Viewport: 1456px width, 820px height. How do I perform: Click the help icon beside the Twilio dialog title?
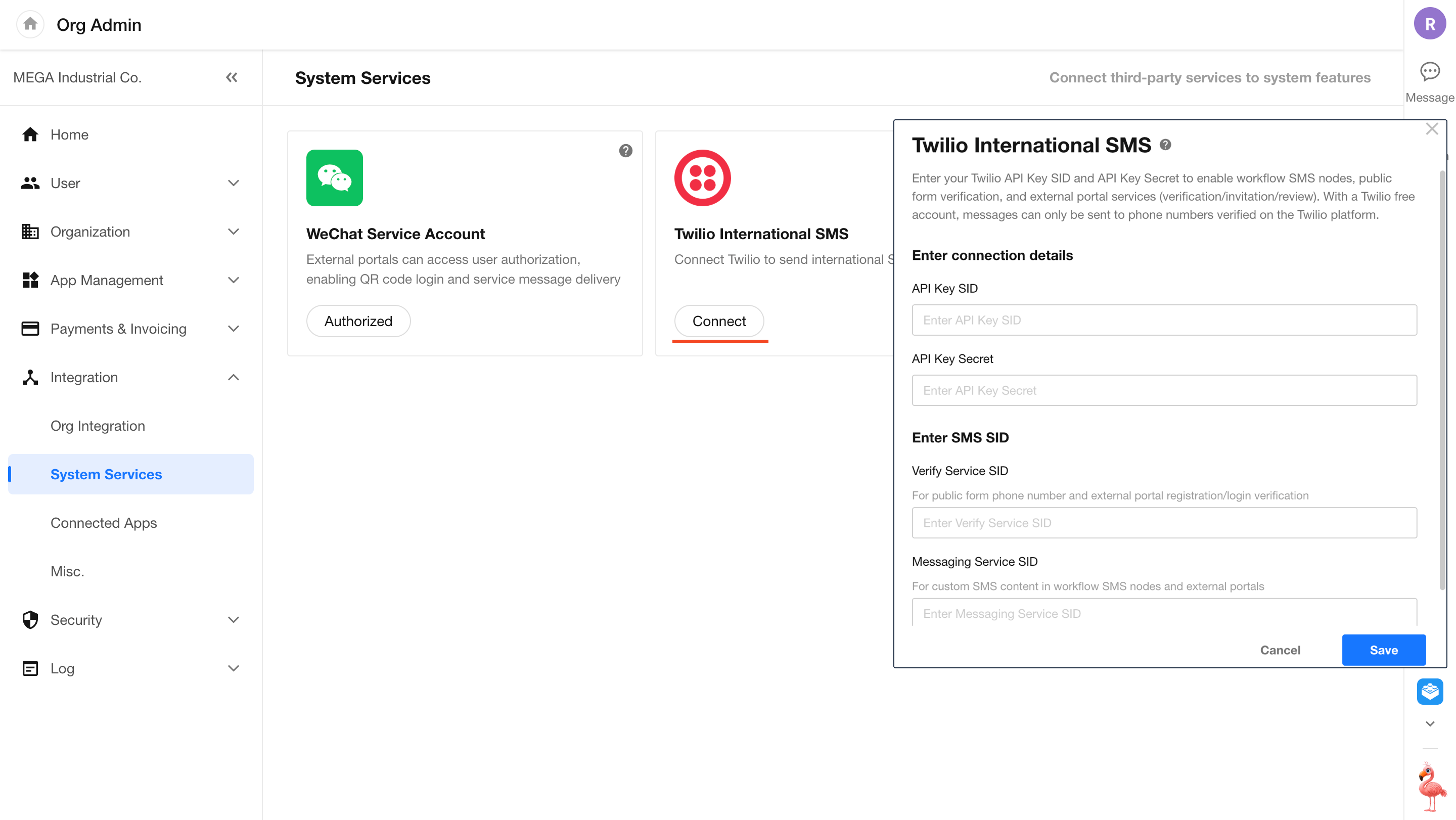(1165, 145)
